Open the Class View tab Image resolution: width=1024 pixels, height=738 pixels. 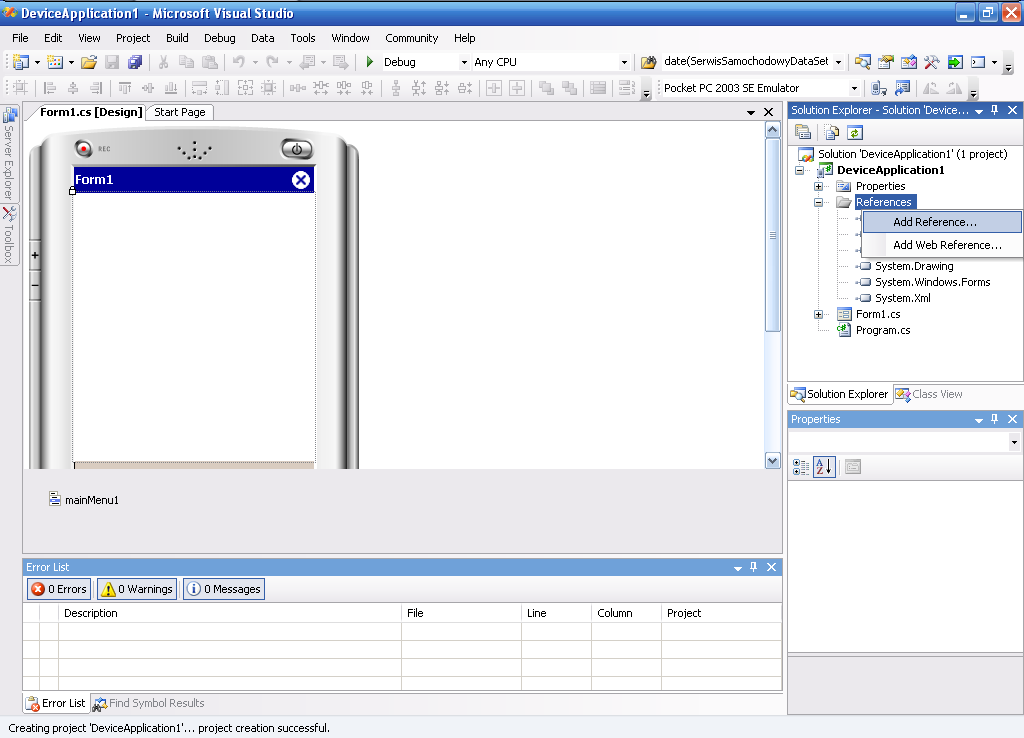[x=929, y=394]
